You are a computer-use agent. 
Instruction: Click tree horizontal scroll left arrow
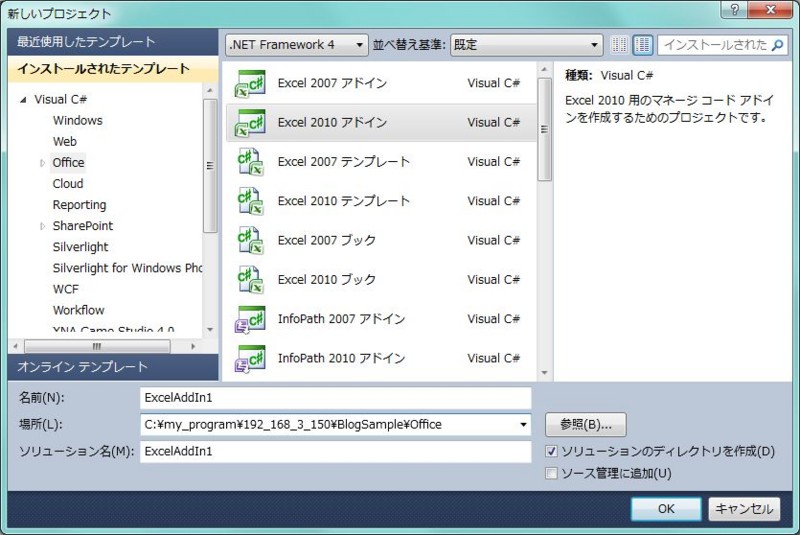tap(16, 346)
